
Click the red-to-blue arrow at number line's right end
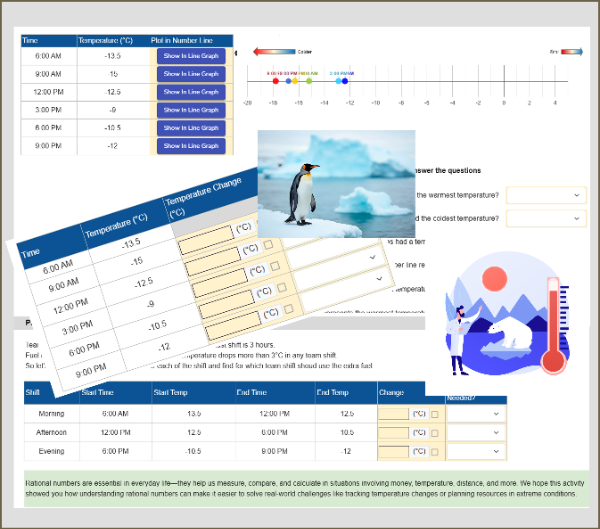[x=572, y=52]
